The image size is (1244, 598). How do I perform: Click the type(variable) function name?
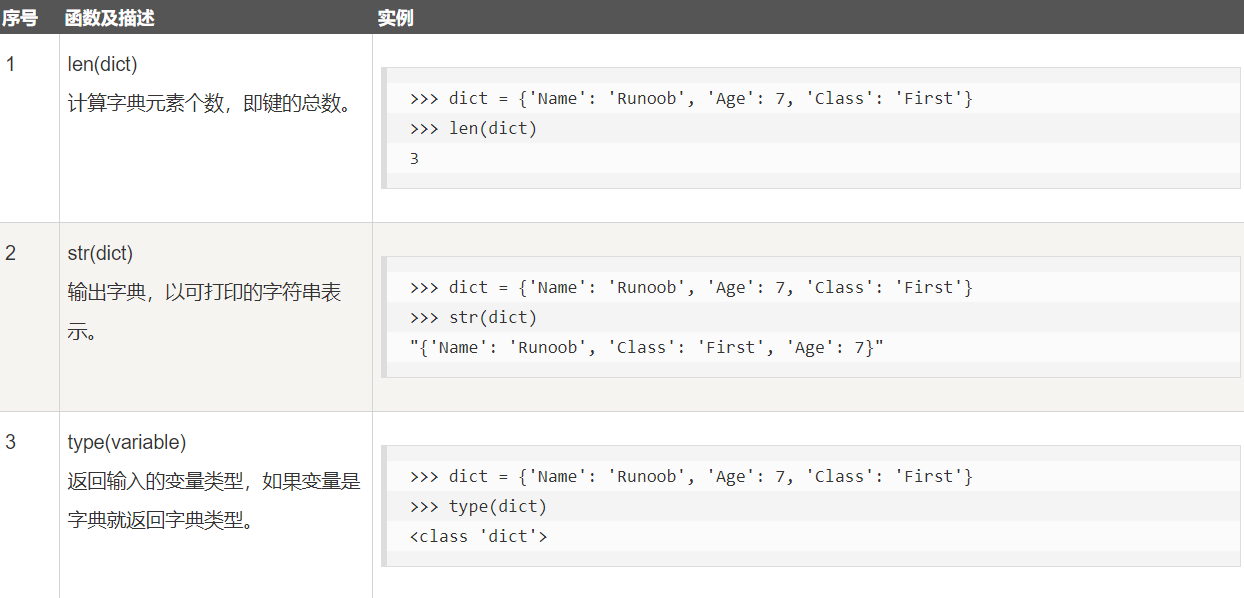tap(127, 442)
